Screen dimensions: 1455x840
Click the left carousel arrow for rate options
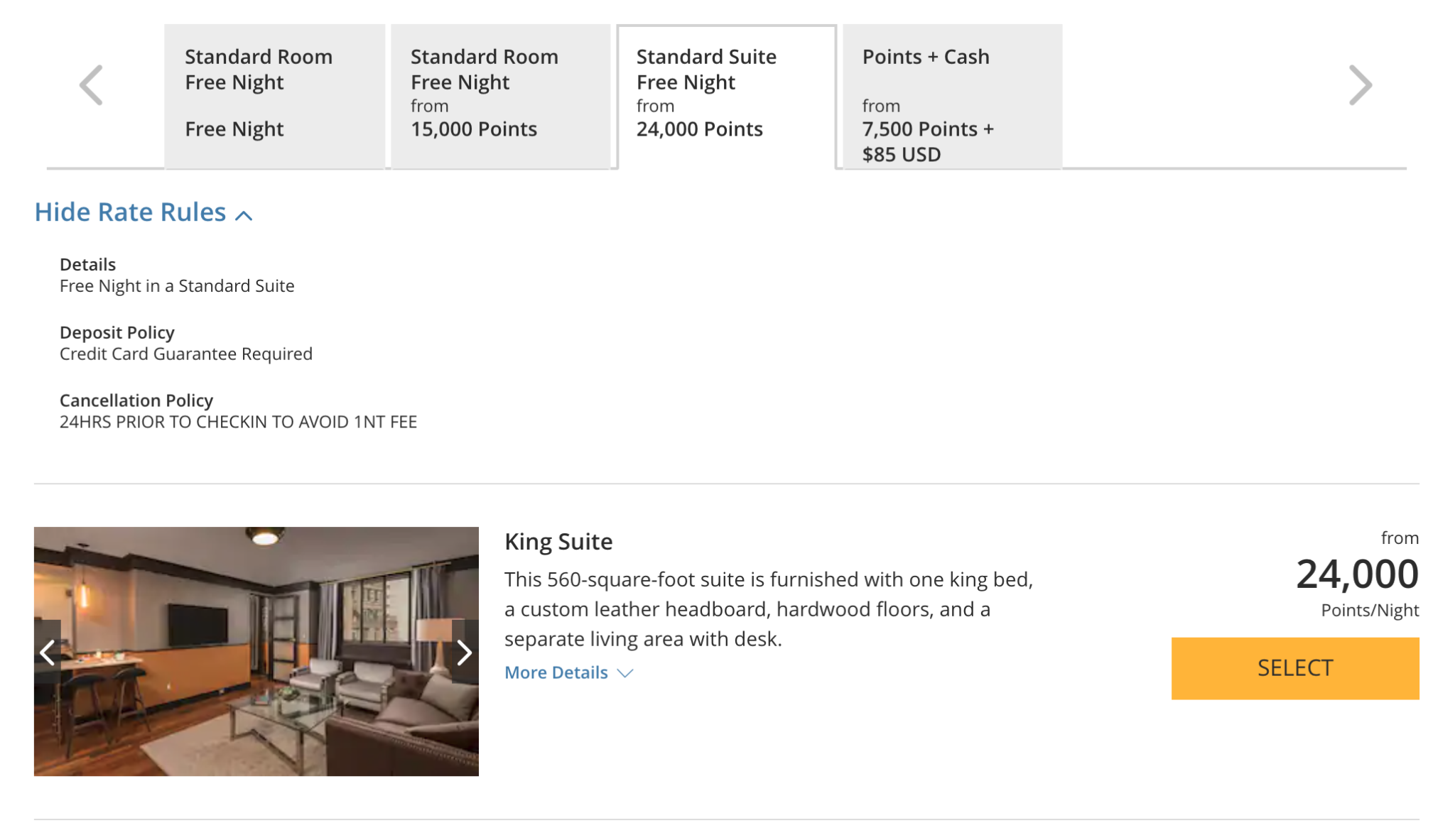coord(91,84)
